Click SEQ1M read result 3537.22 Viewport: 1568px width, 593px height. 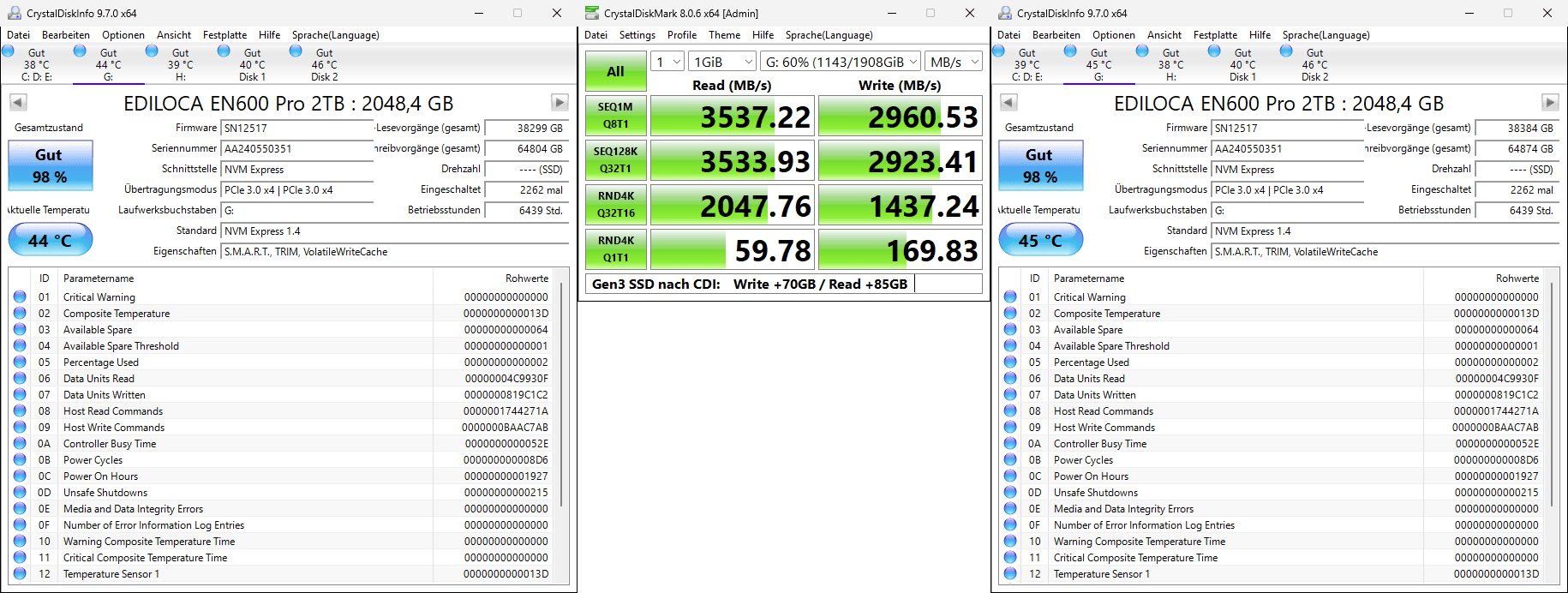coord(731,116)
